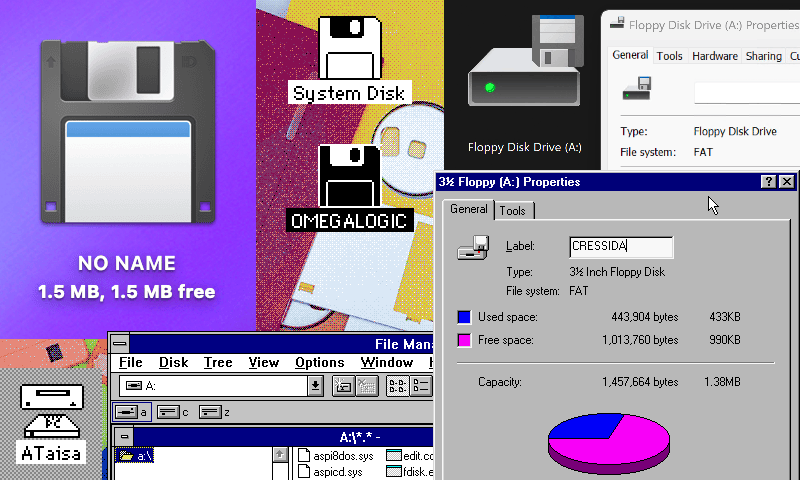Click the aspi8dos.sys file icon
This screenshot has height=480, width=800.
pyautogui.click(x=307, y=455)
